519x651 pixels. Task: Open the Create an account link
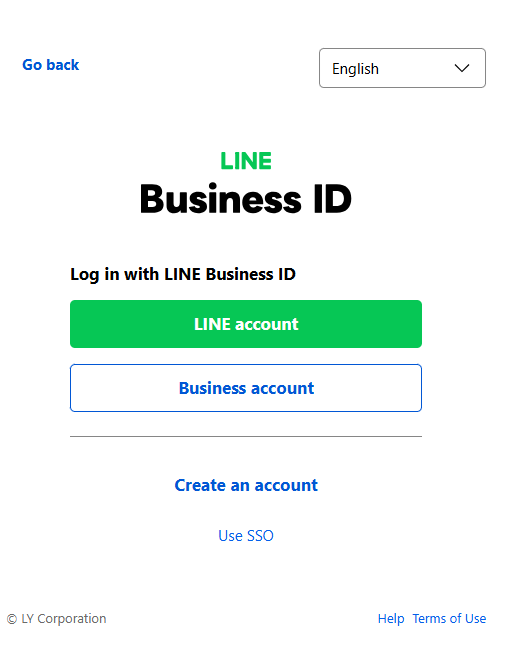[246, 485]
